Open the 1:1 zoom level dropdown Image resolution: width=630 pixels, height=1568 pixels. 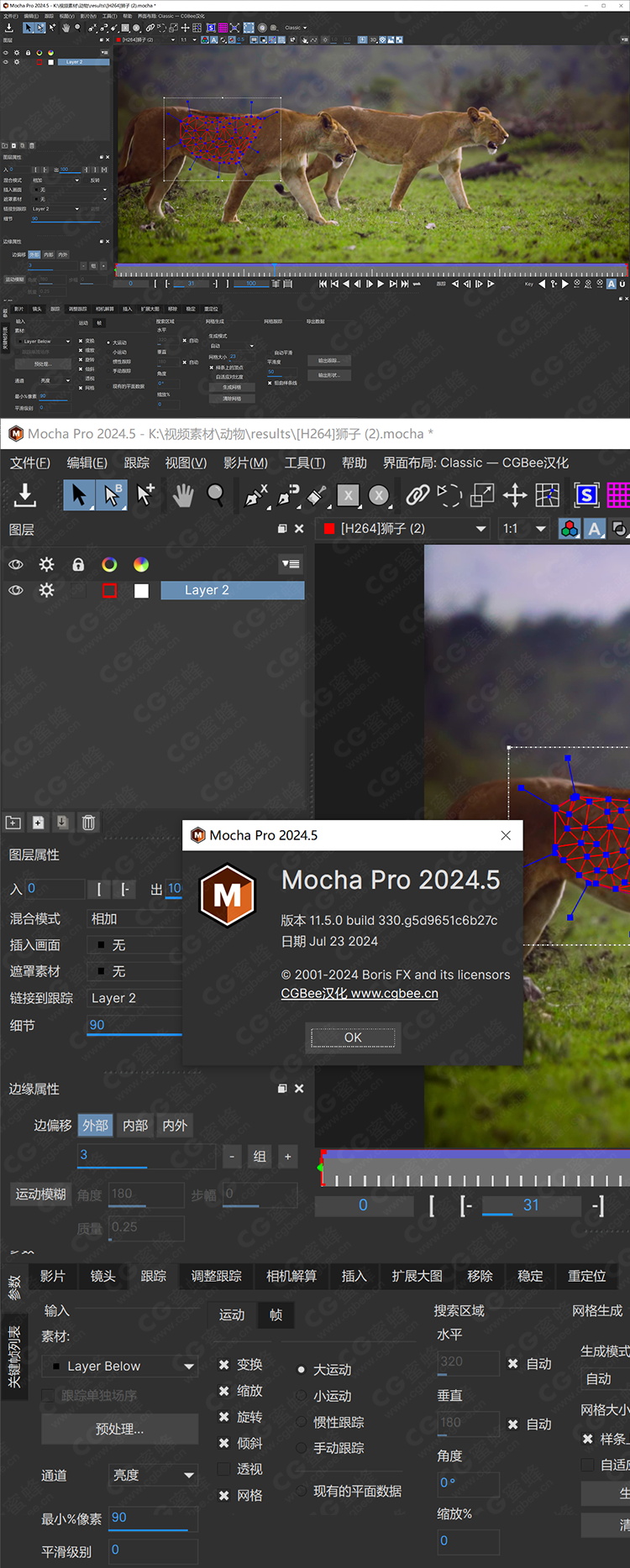point(524,529)
